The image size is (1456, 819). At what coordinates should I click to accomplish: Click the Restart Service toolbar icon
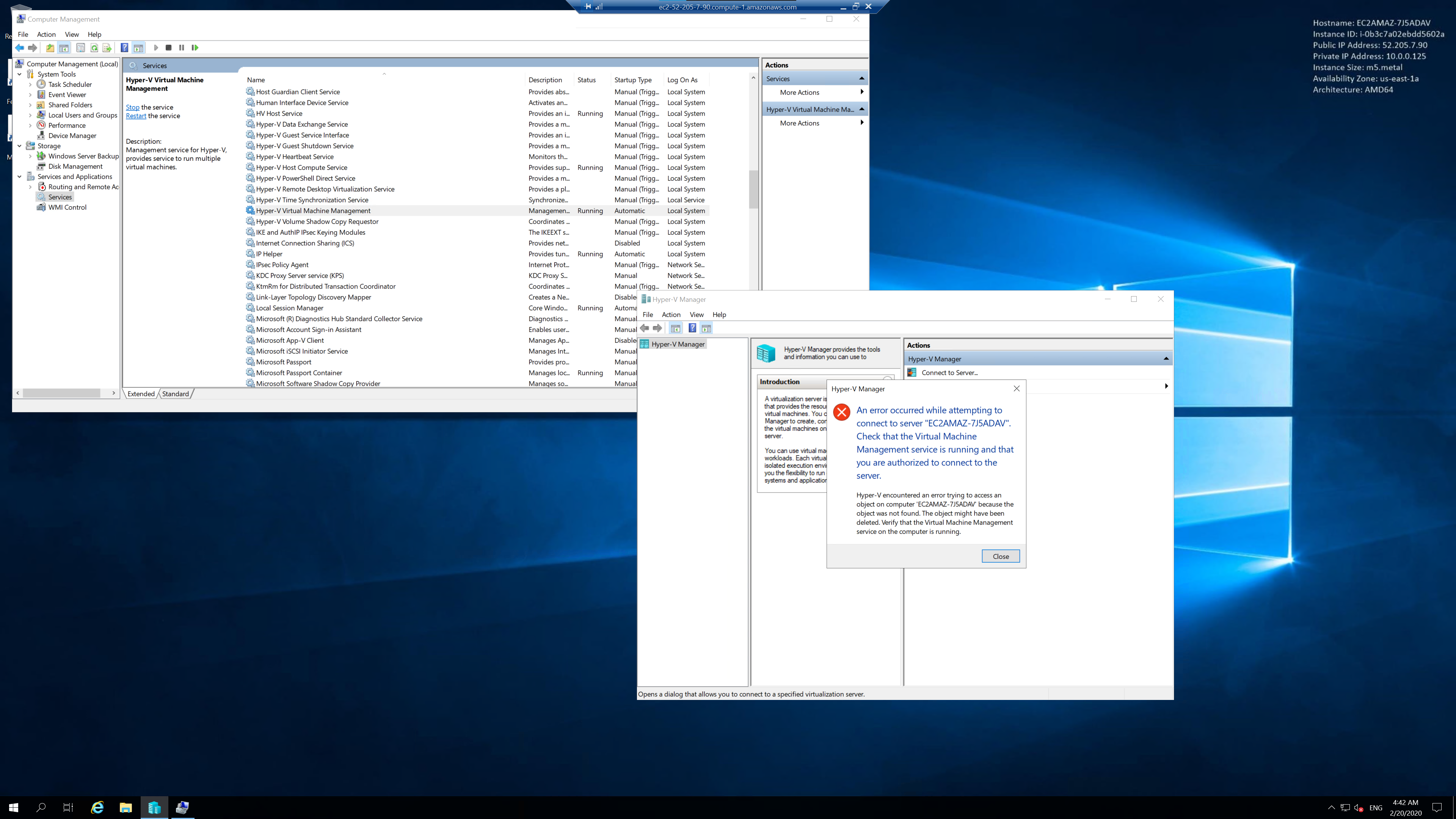pyautogui.click(x=195, y=48)
